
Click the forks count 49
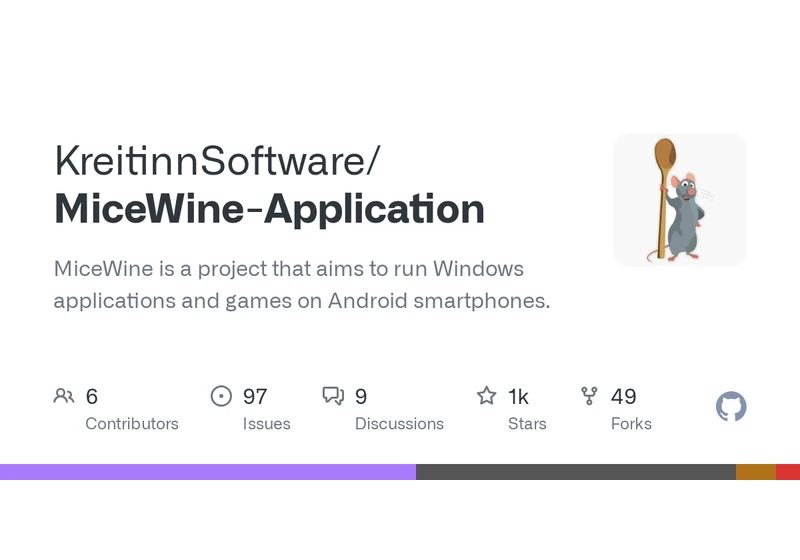tap(623, 397)
